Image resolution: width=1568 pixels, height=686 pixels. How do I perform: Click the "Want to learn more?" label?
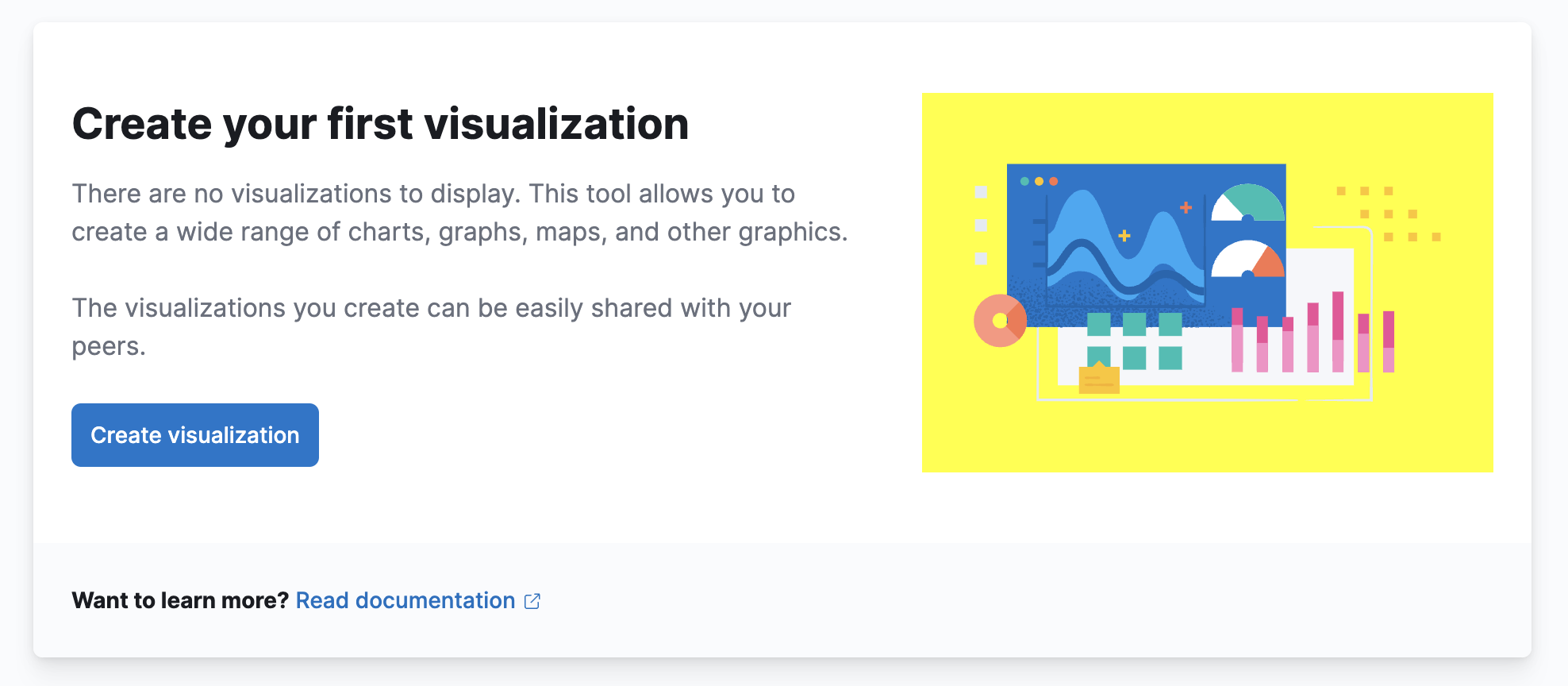point(180,601)
